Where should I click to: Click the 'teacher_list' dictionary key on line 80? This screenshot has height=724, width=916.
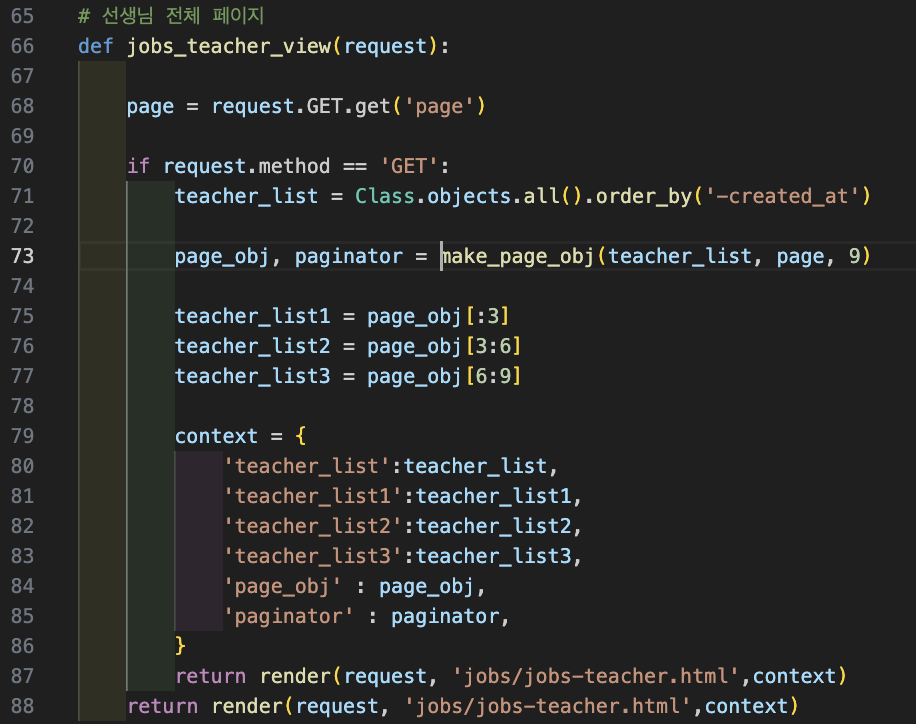coord(307,466)
